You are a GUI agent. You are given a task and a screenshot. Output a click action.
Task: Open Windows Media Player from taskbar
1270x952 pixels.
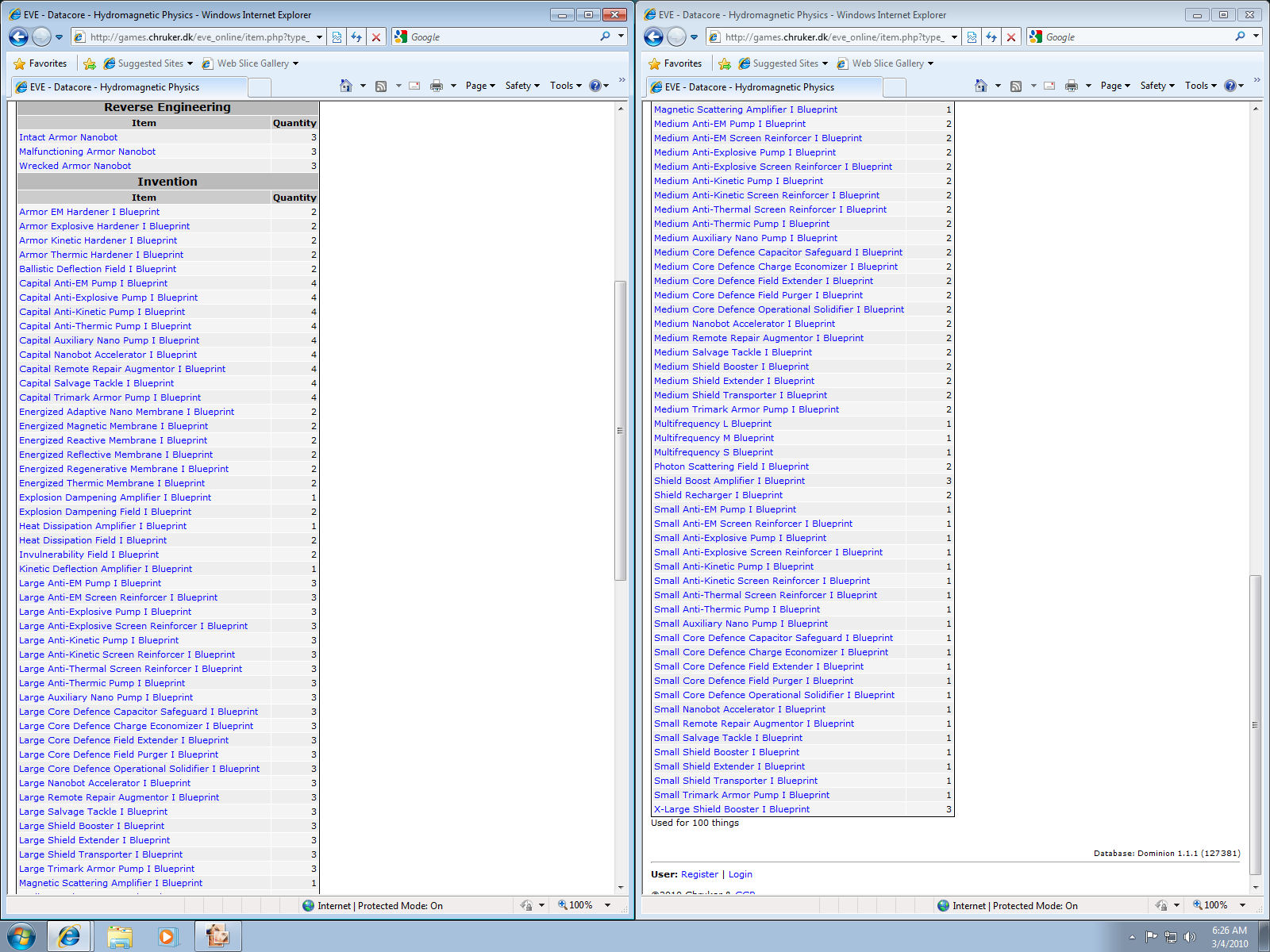[168, 936]
